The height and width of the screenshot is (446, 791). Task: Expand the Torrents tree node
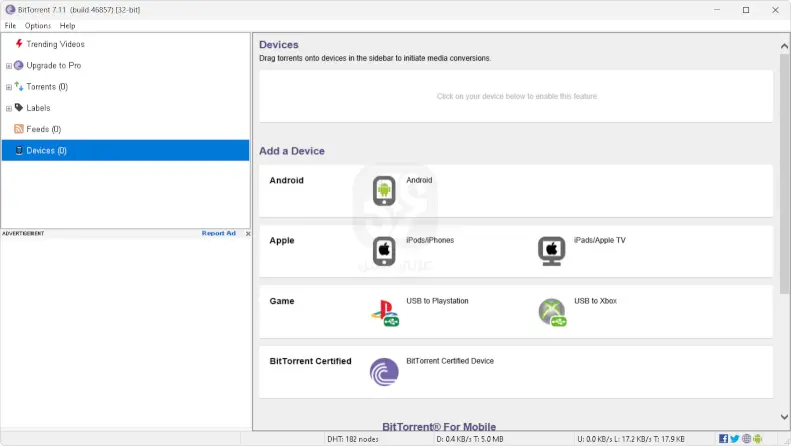(9, 87)
